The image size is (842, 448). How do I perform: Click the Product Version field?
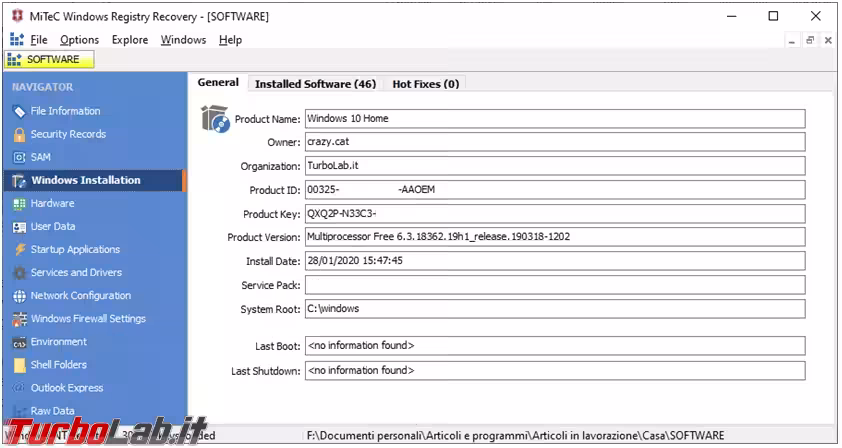tap(555, 237)
